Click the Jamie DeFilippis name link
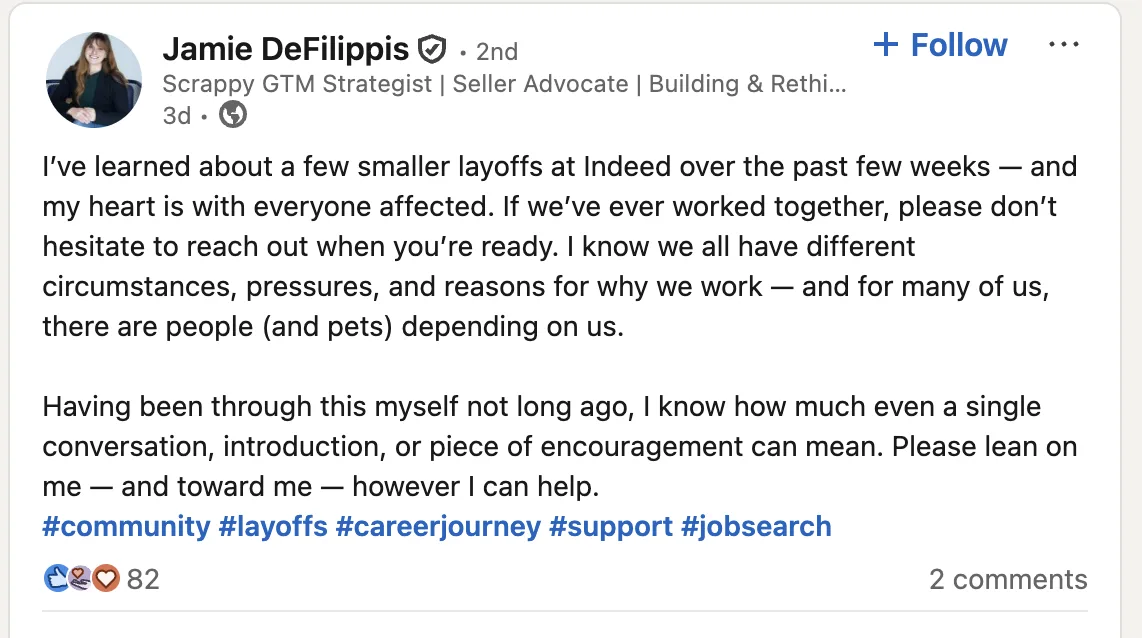This screenshot has width=1142, height=638. (286, 49)
